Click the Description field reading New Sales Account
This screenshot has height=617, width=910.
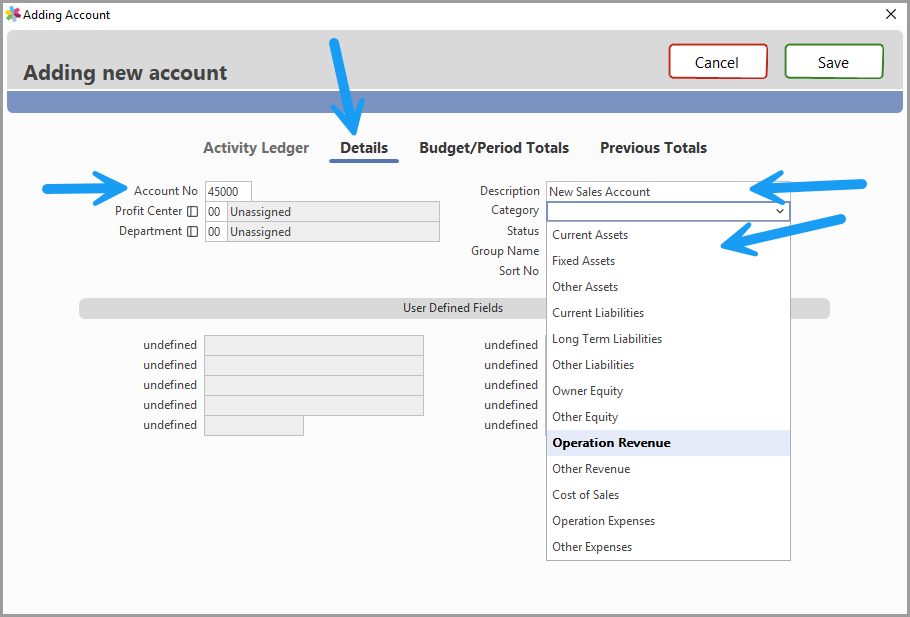click(668, 192)
